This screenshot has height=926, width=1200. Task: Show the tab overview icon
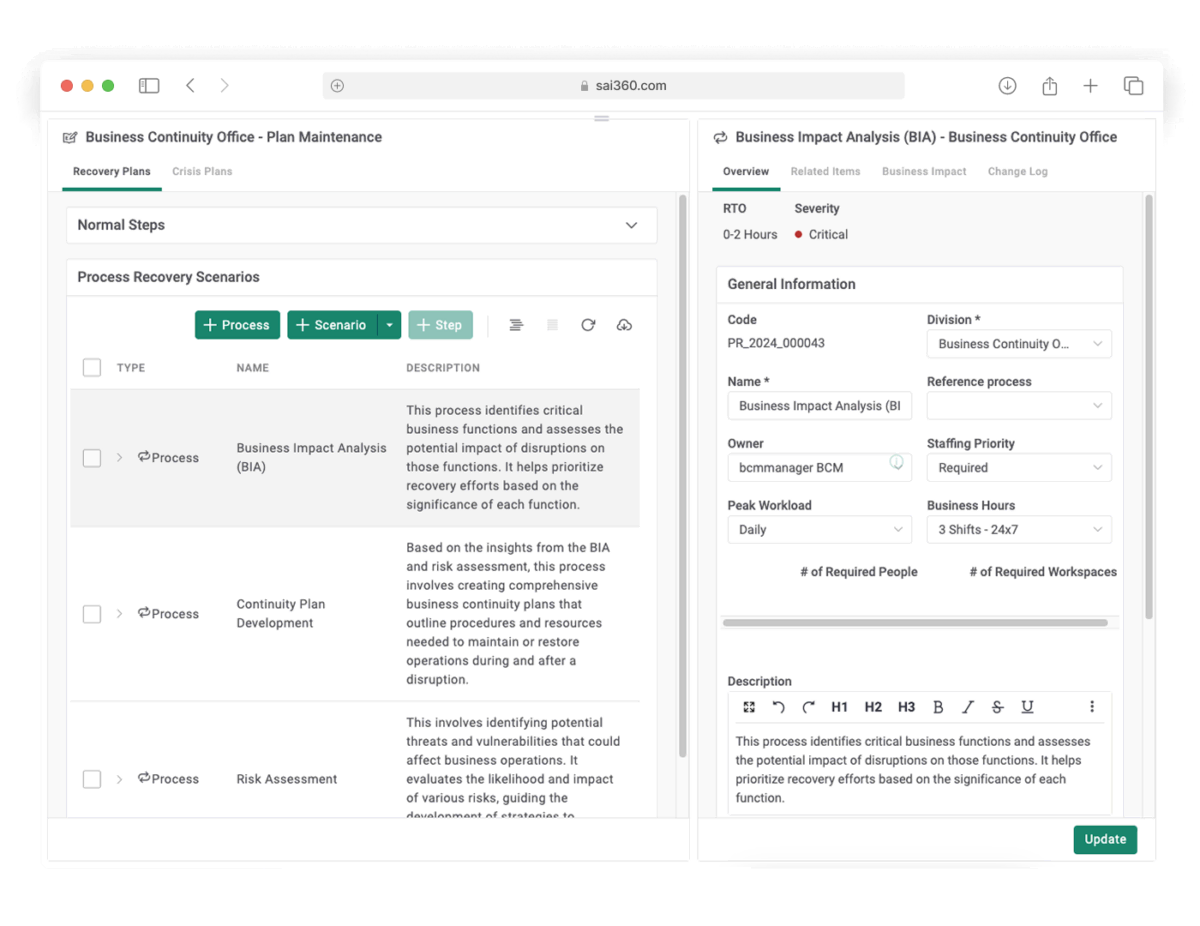tap(1133, 86)
